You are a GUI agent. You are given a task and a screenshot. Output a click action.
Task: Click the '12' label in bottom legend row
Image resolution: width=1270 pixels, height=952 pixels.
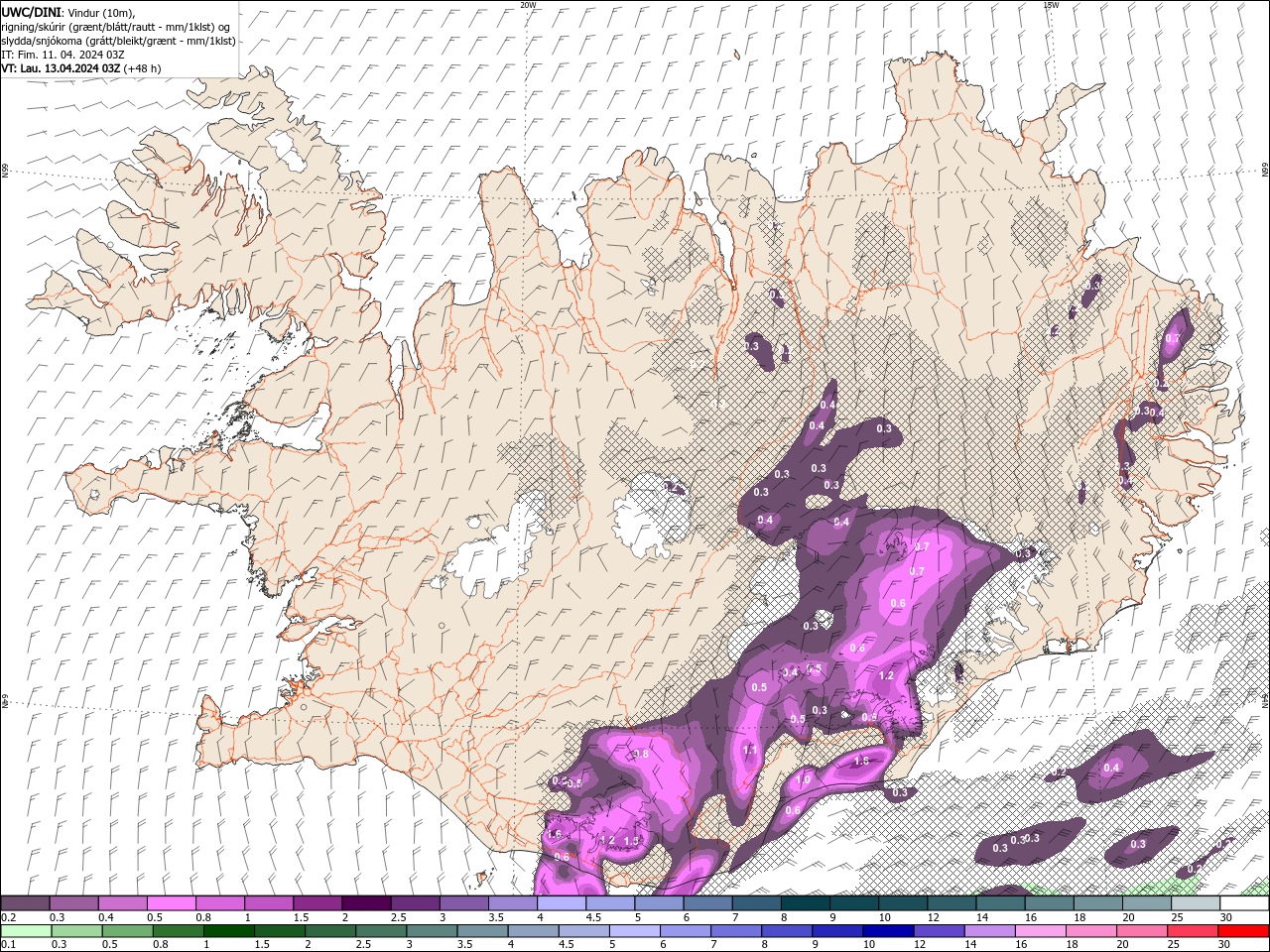point(921,944)
